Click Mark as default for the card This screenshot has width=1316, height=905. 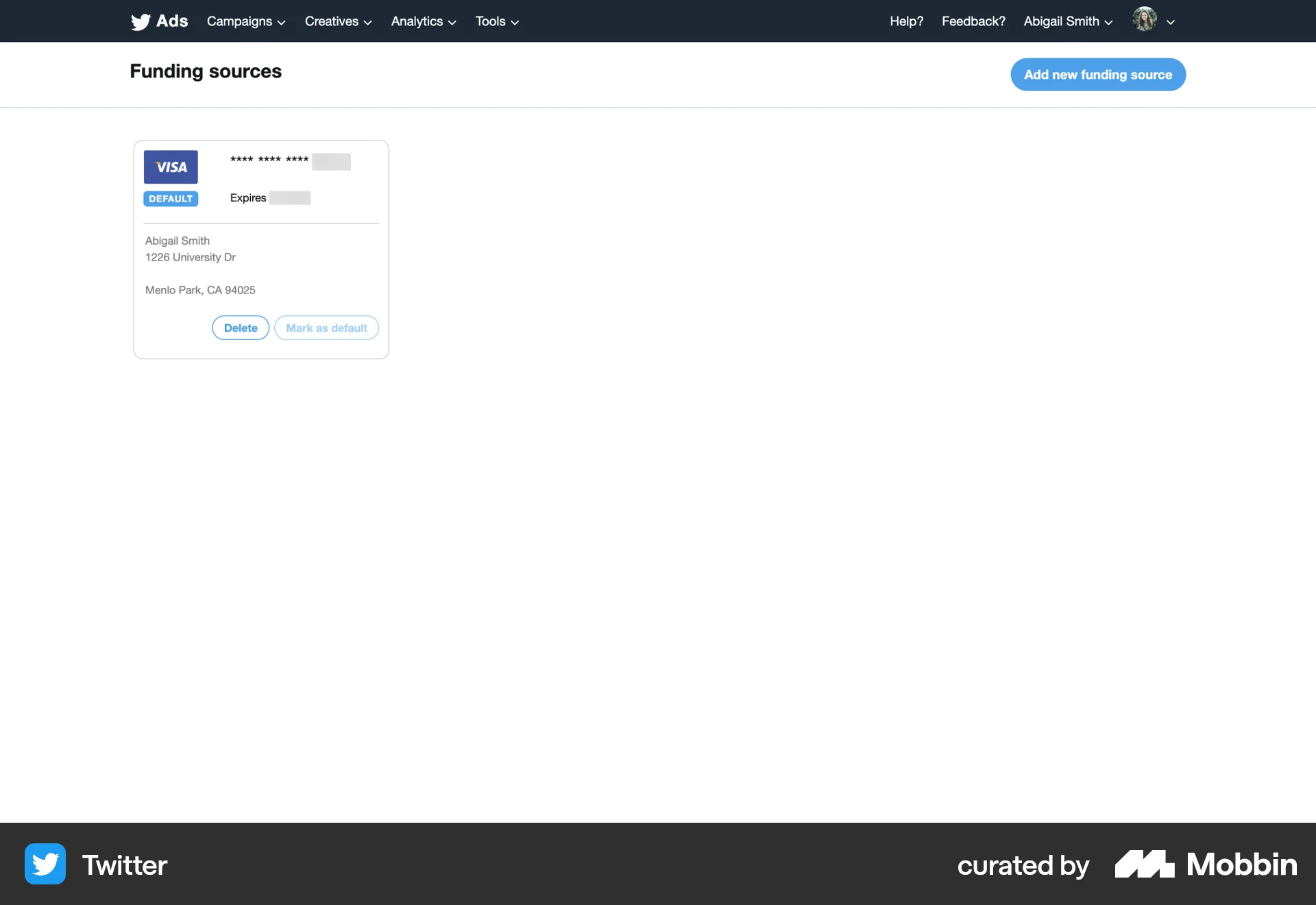pyautogui.click(x=326, y=328)
